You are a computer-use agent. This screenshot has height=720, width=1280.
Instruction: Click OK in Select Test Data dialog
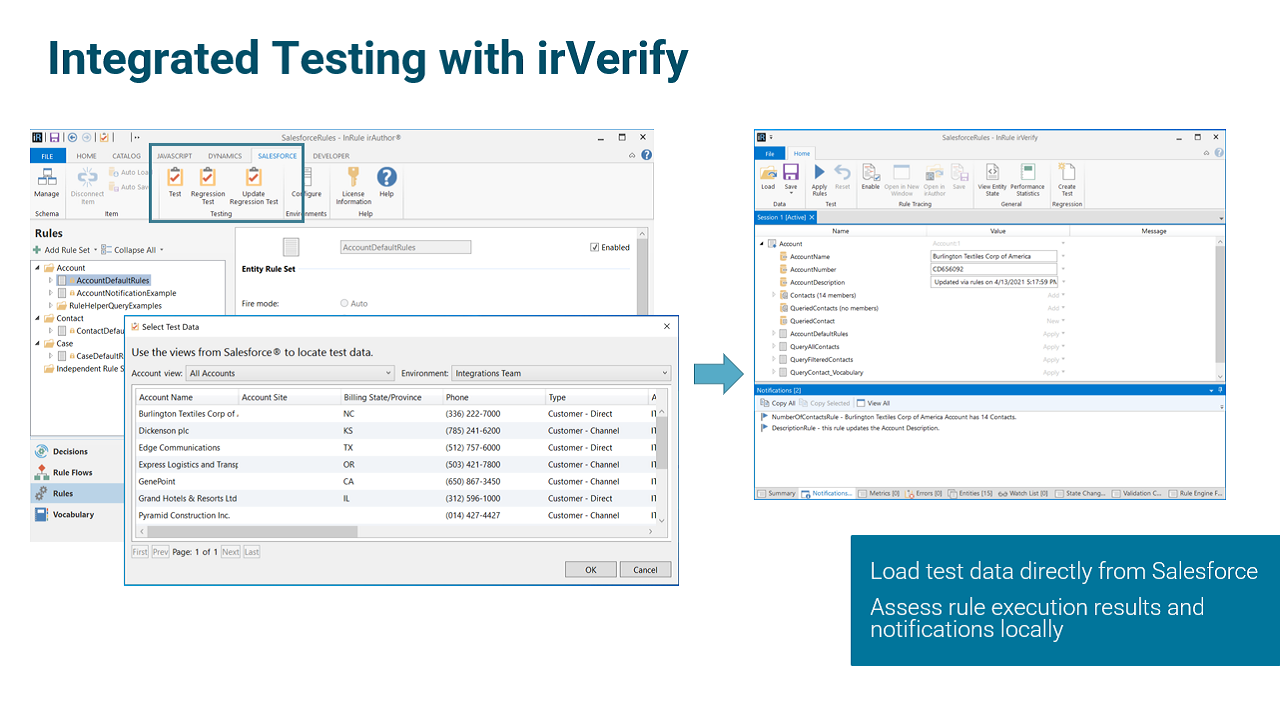point(590,570)
